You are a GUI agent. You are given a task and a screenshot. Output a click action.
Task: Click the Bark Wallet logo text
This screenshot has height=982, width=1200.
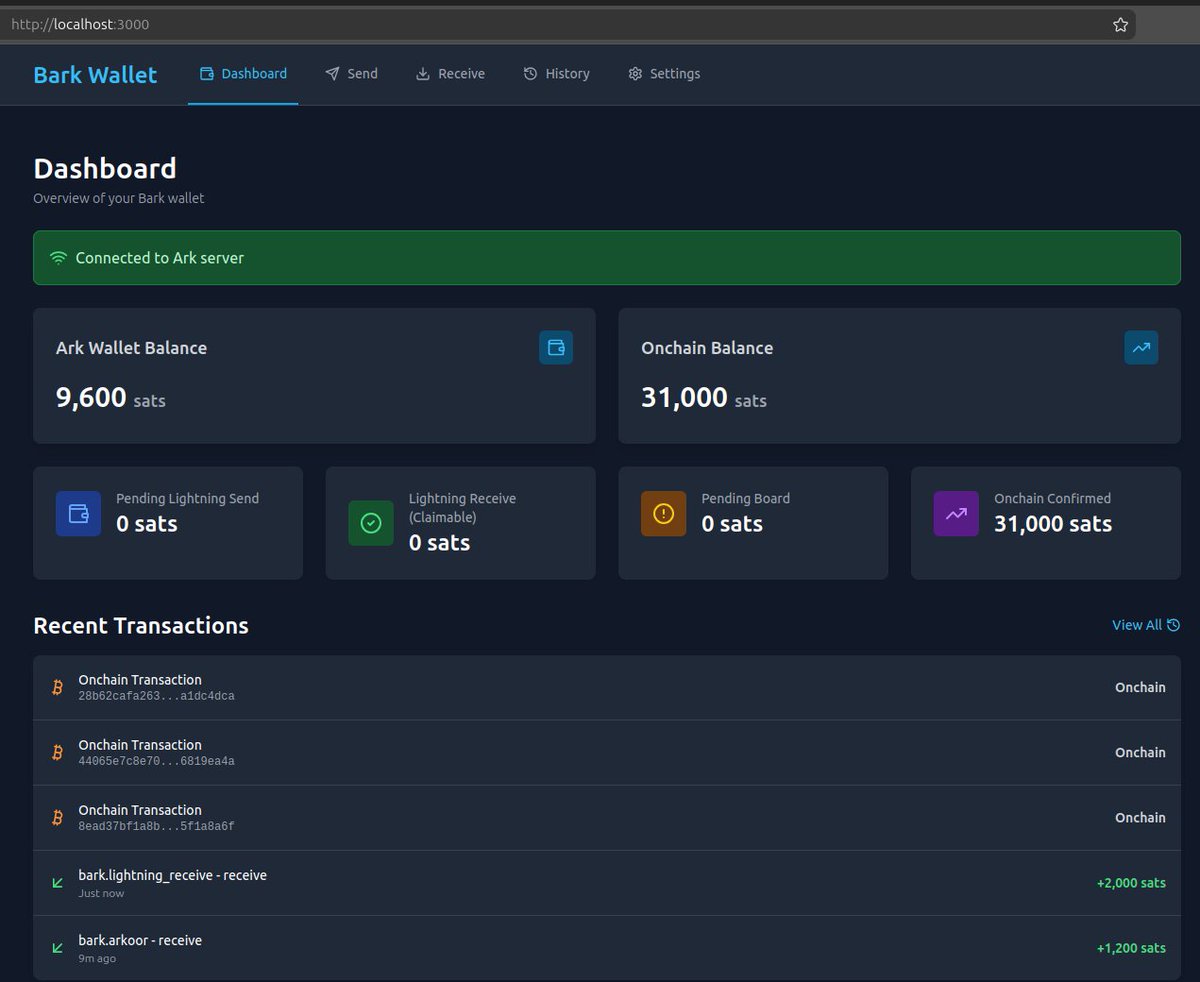(95, 75)
